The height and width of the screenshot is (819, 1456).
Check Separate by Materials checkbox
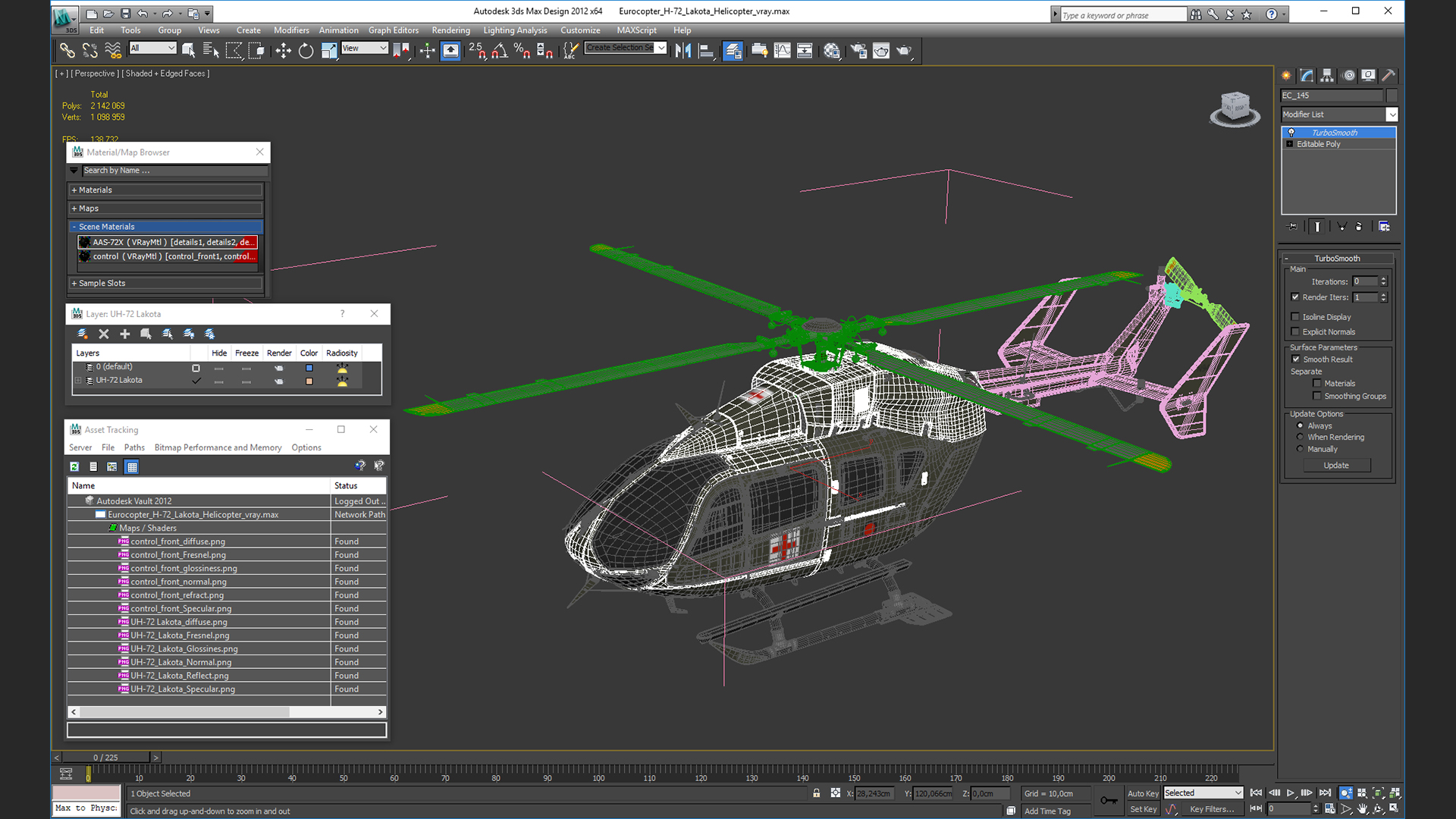tap(1317, 384)
